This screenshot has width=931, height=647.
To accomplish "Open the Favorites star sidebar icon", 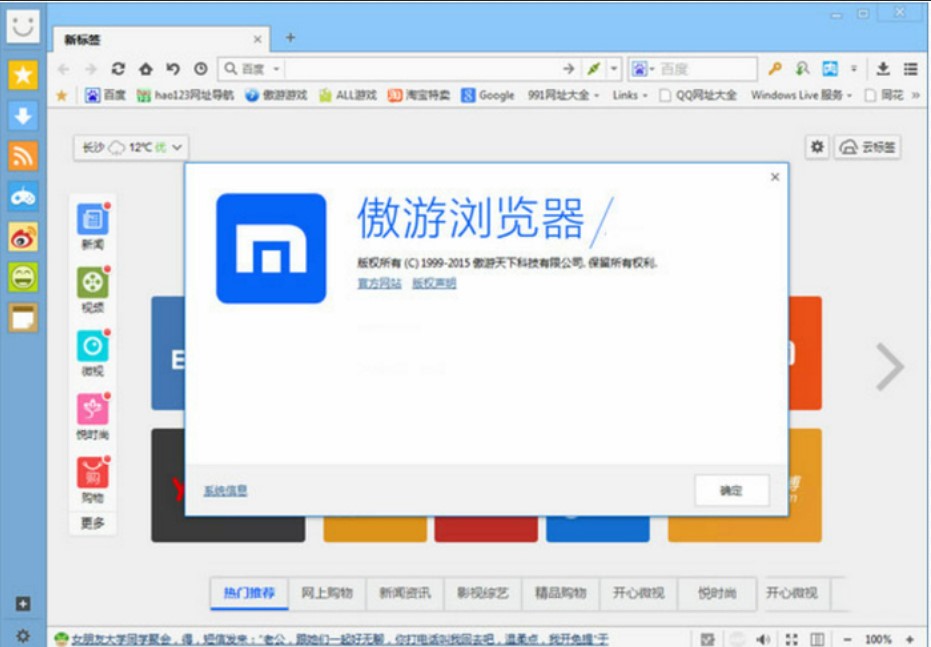I will coord(23,75).
